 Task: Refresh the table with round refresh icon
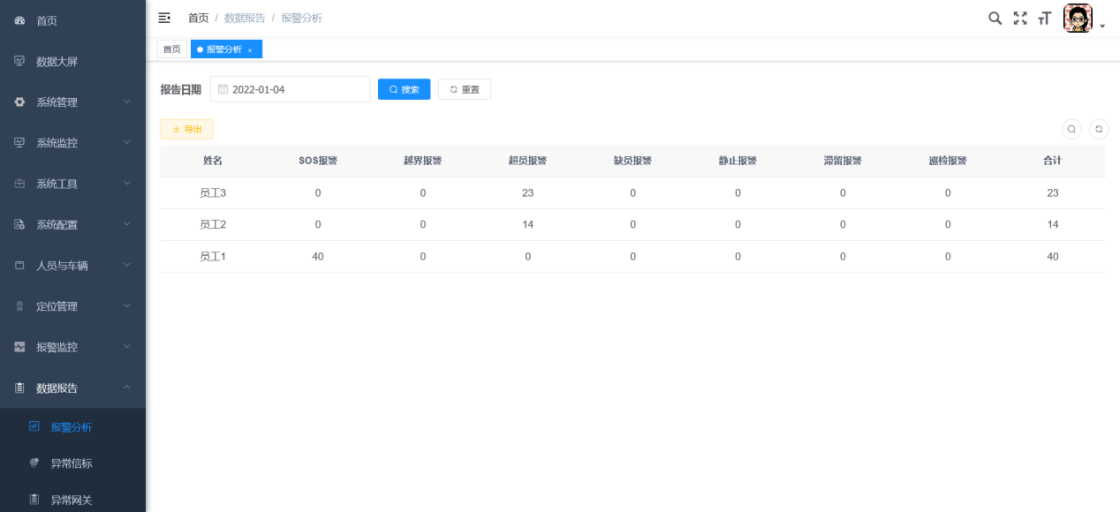(1098, 129)
